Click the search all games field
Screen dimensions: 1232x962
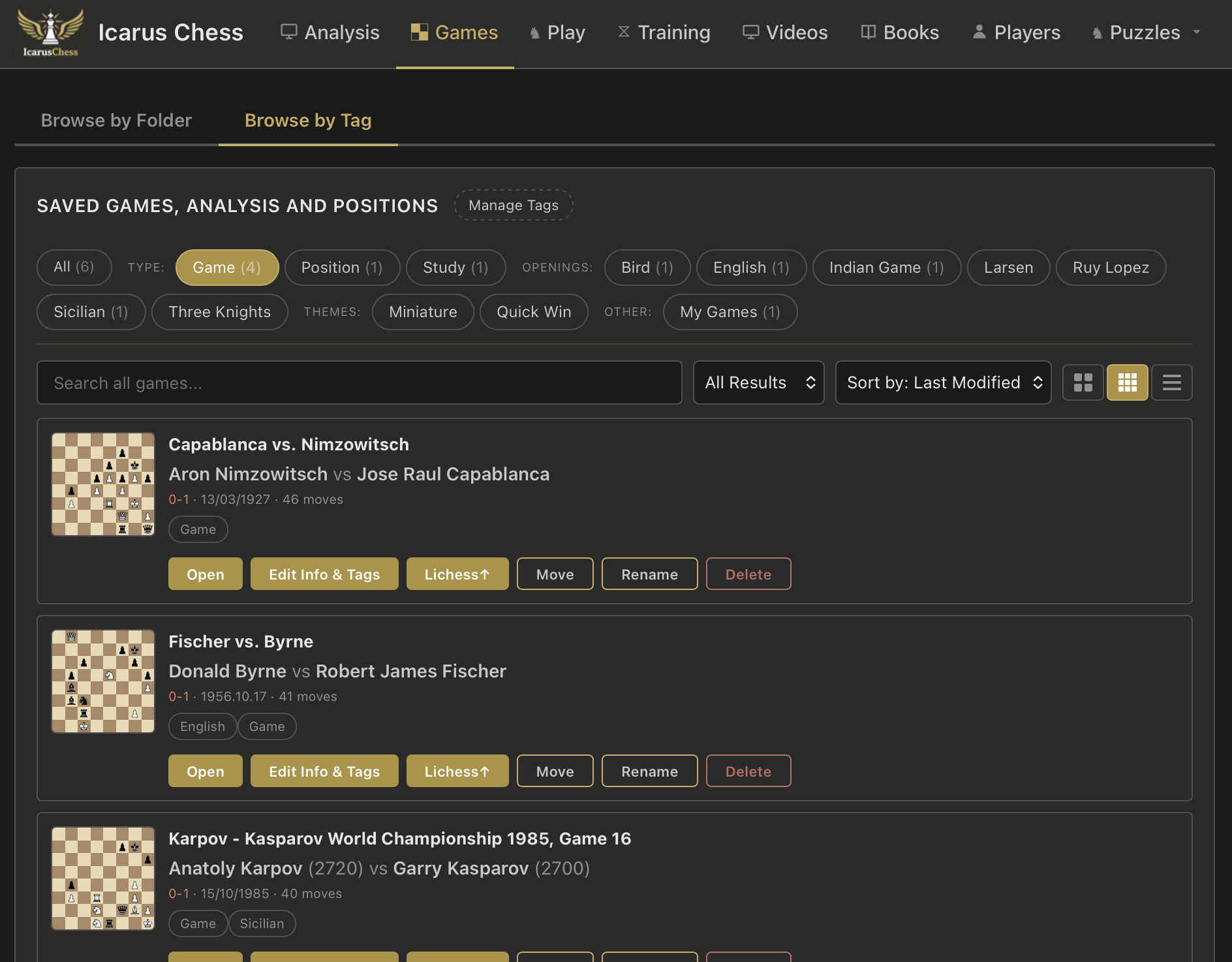(x=360, y=382)
